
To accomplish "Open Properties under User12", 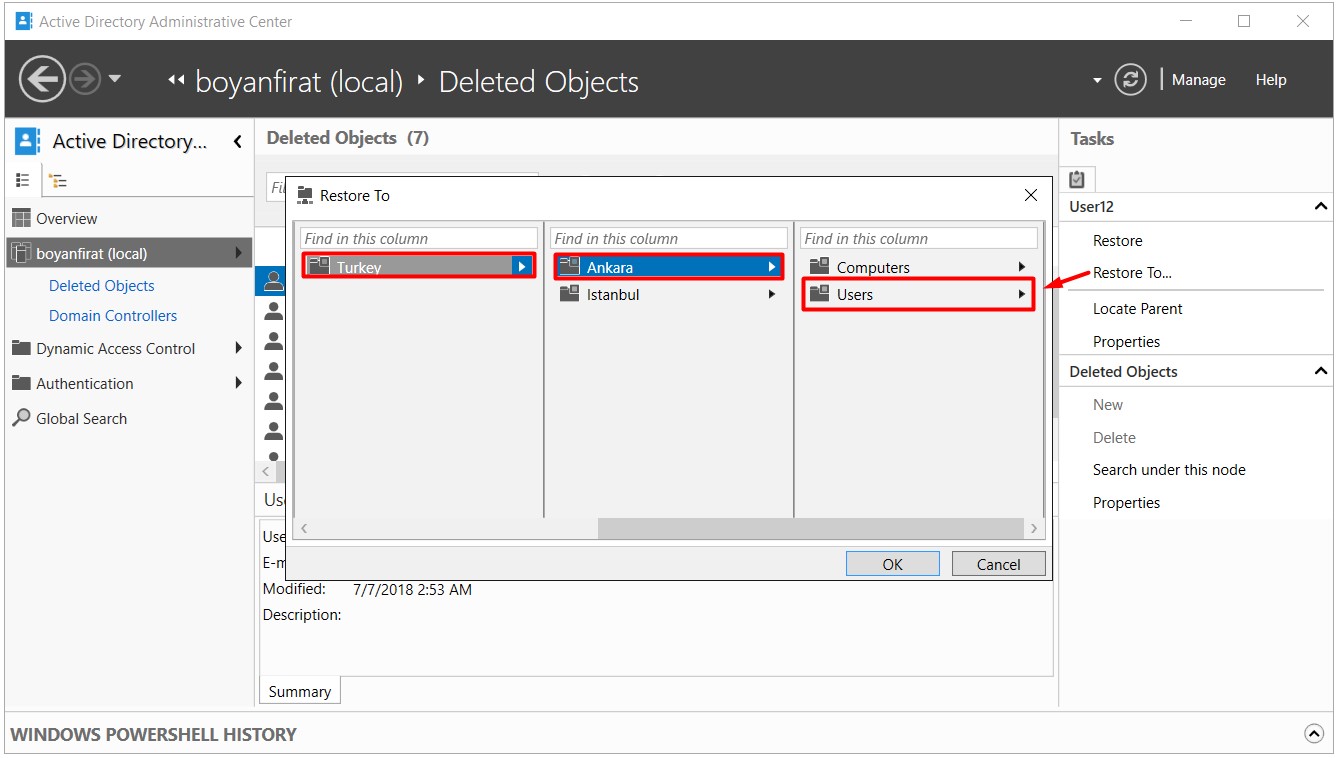I will pyautogui.click(x=1126, y=342).
